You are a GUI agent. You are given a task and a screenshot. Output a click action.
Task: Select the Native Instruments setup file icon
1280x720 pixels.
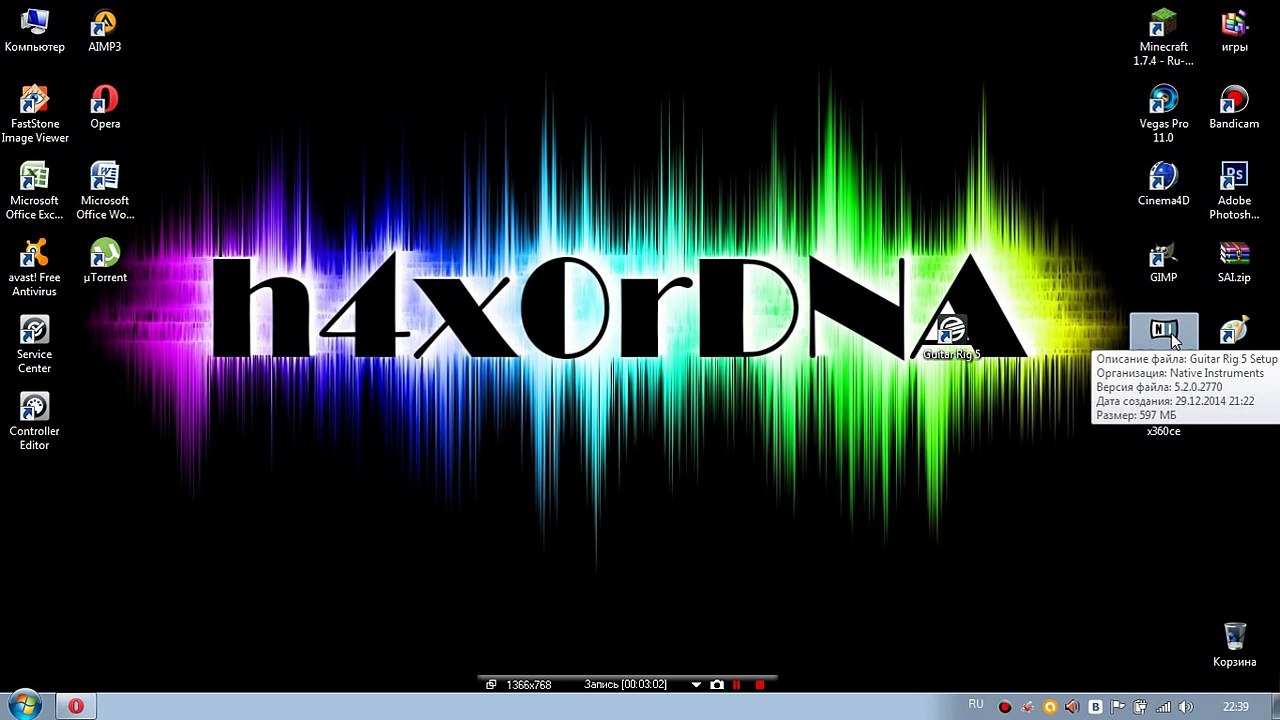[1163, 331]
